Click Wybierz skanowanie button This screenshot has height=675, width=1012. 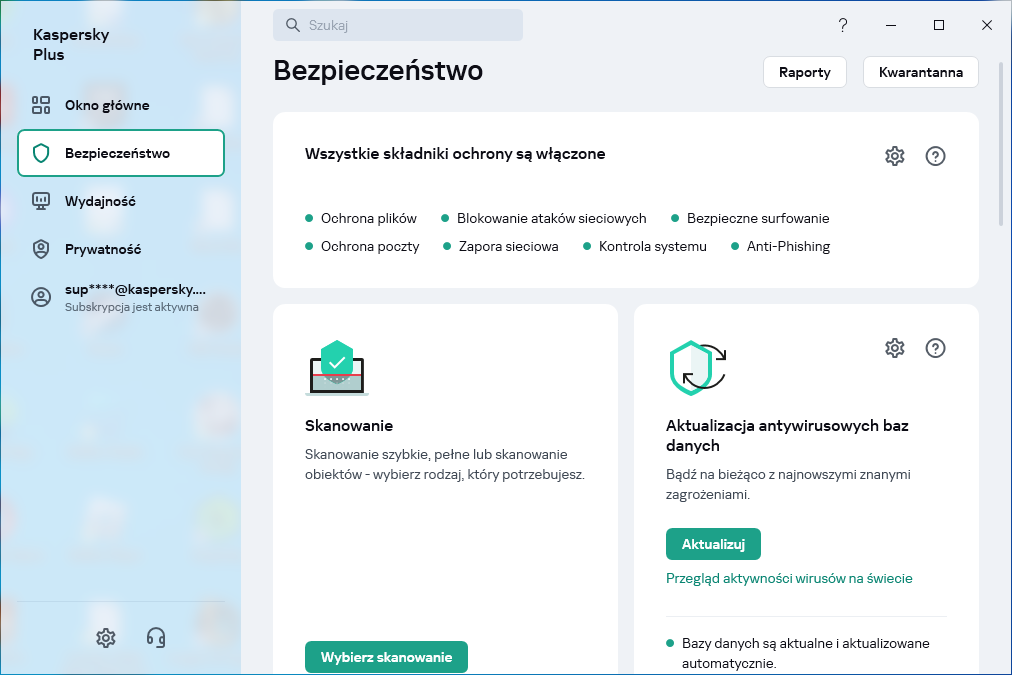(386, 657)
